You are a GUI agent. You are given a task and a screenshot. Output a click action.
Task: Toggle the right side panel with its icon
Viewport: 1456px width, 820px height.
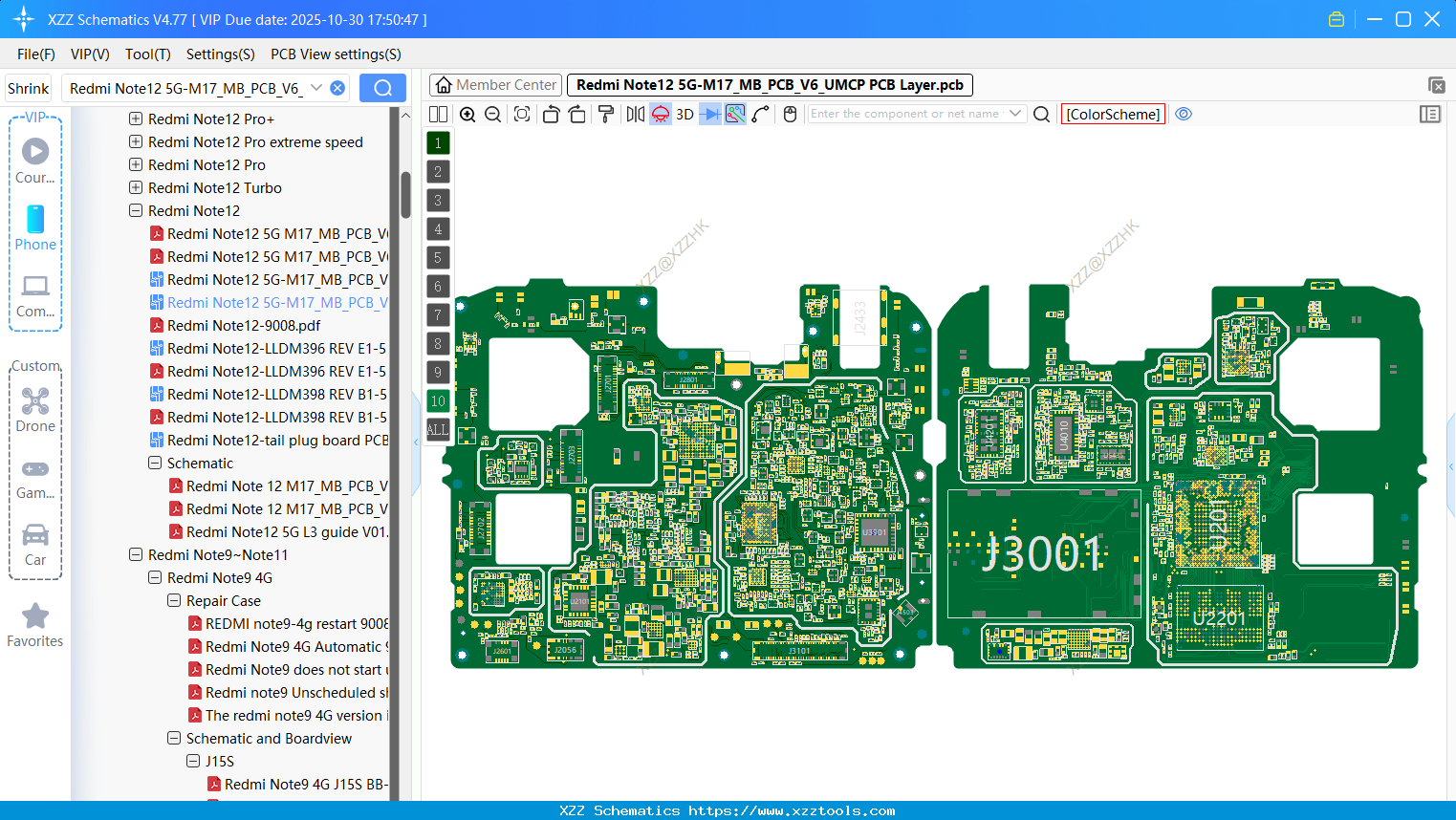click(x=1430, y=114)
